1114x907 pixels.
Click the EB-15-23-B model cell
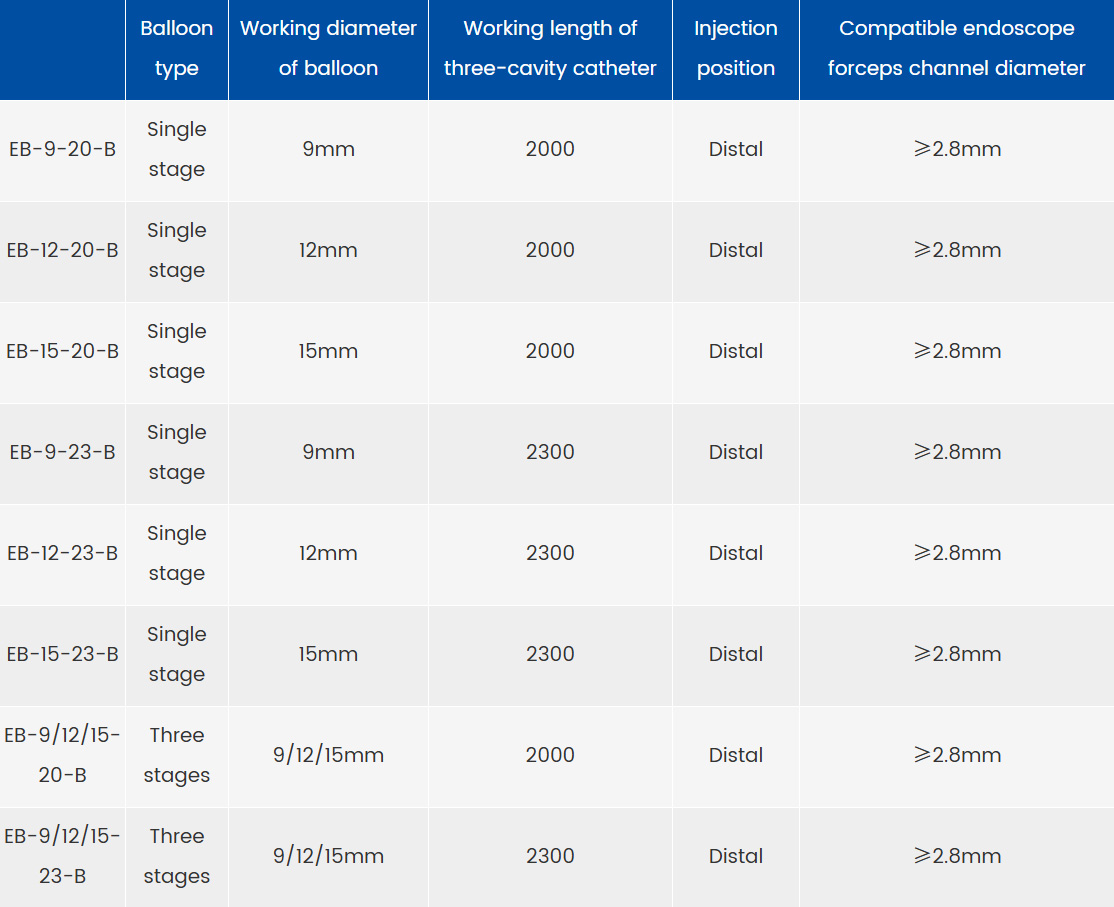pyautogui.click(x=63, y=653)
